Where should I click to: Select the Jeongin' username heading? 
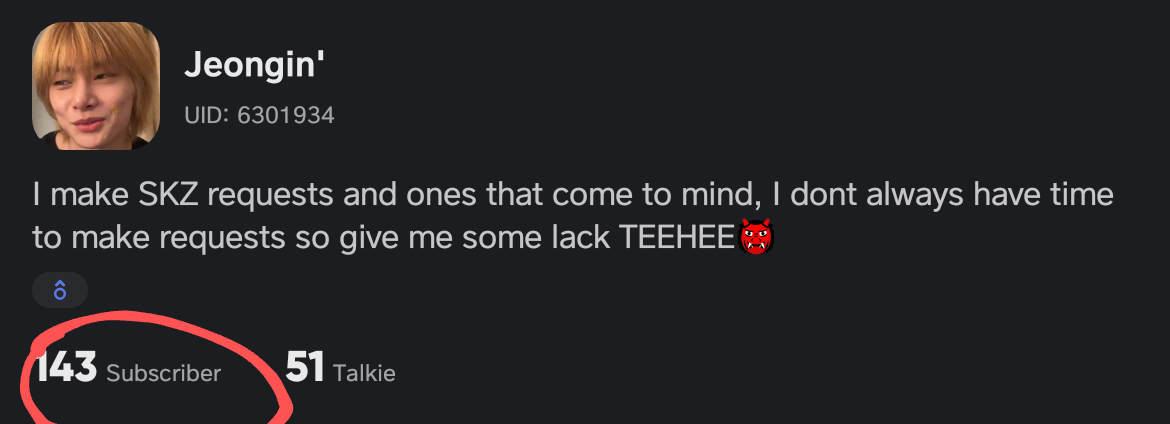tap(256, 68)
